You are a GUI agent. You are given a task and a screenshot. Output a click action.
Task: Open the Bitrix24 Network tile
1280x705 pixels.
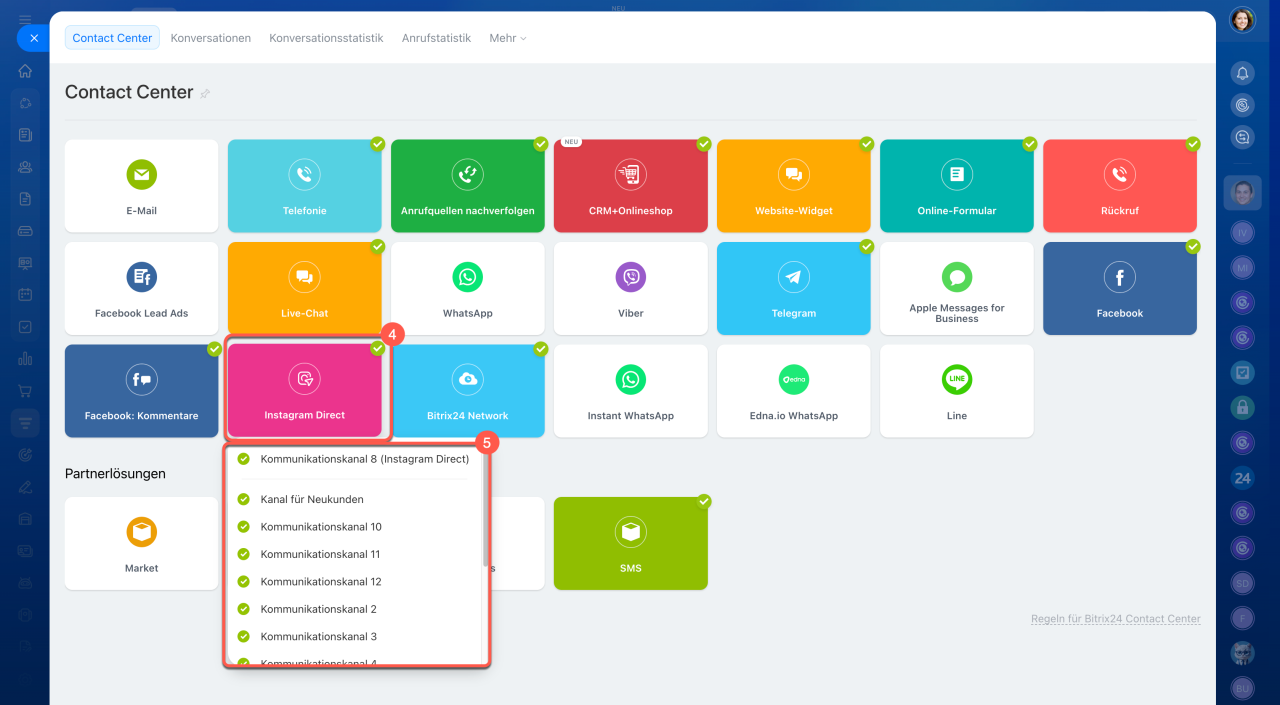[x=467, y=391]
